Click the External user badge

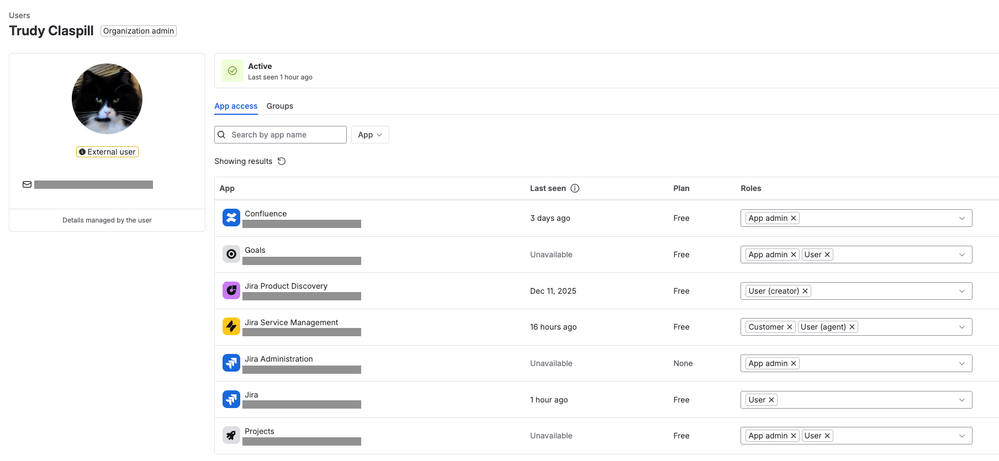(107, 152)
